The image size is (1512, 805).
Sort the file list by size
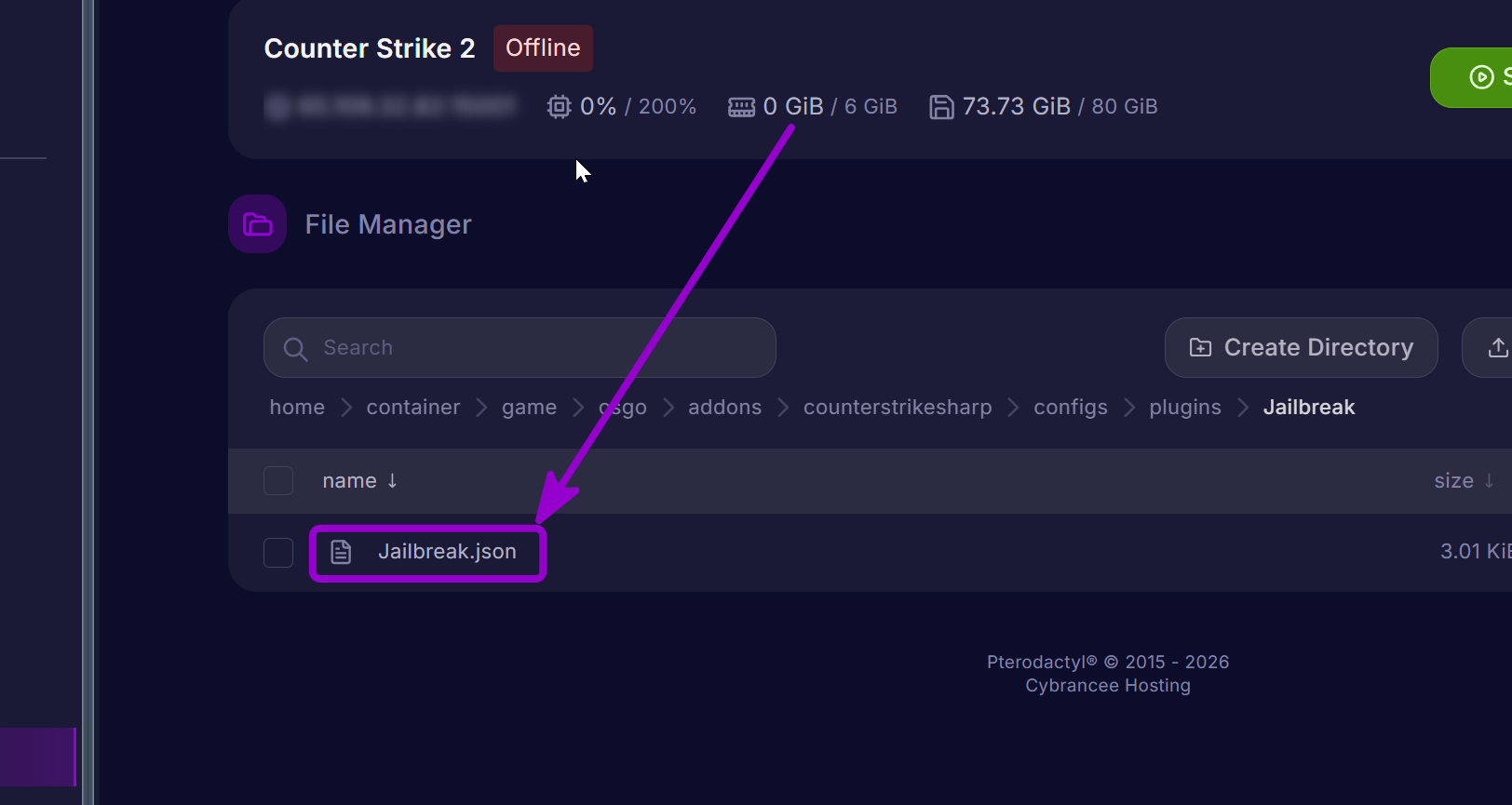click(x=1464, y=481)
